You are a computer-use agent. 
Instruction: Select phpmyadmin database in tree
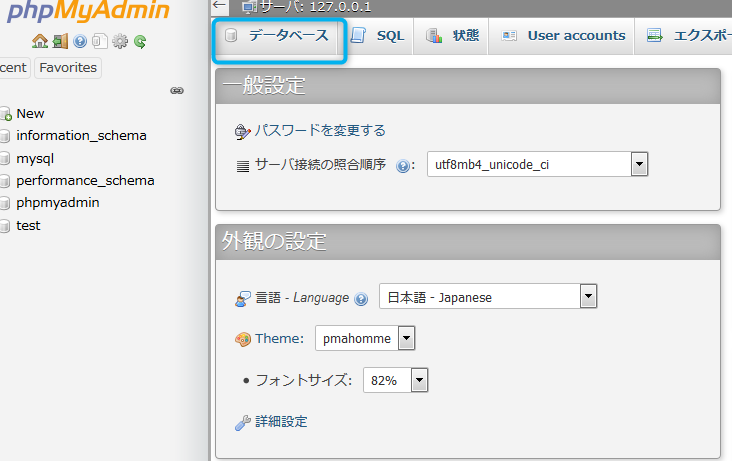pos(58,203)
